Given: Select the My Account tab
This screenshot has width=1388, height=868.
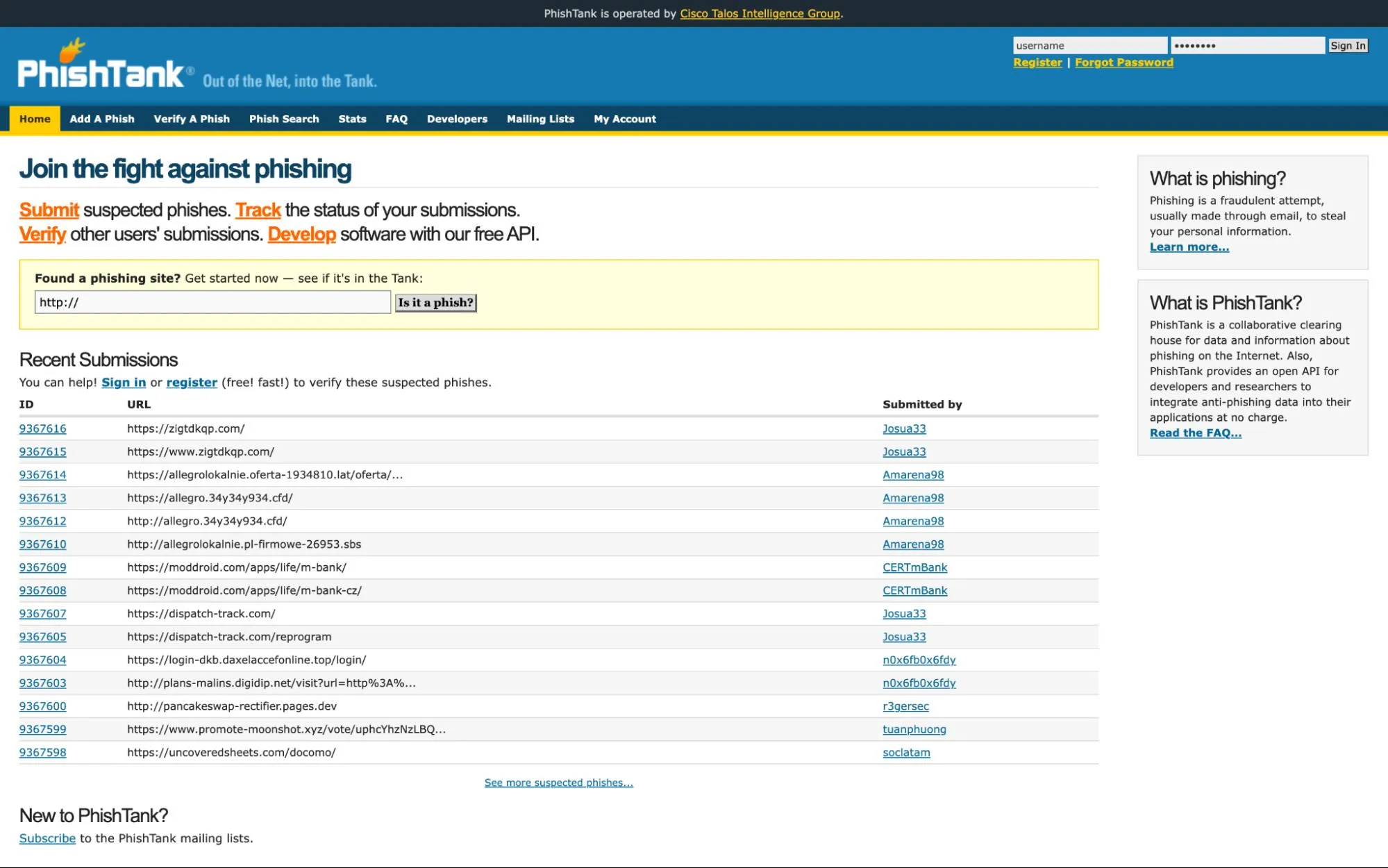Looking at the screenshot, I should [x=624, y=119].
